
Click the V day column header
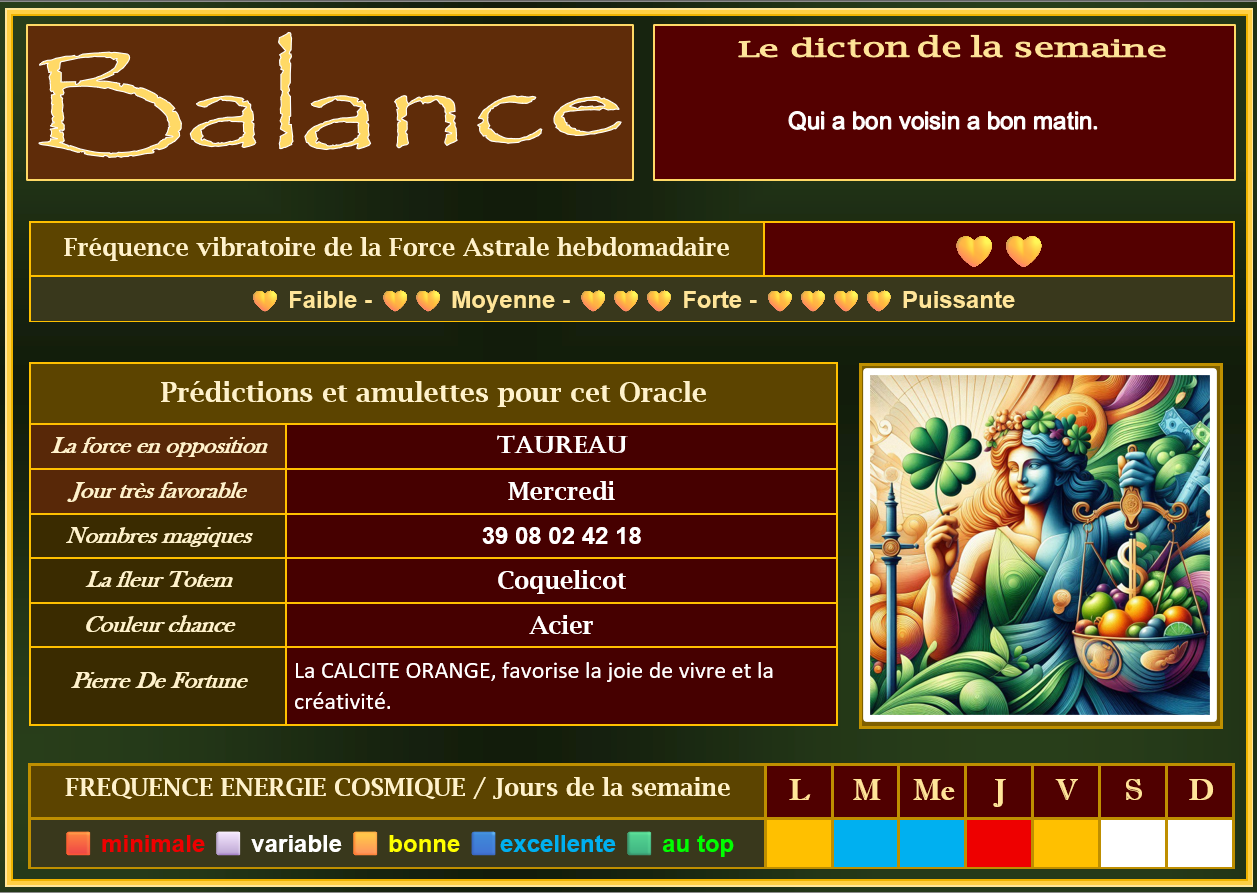(x=1066, y=791)
